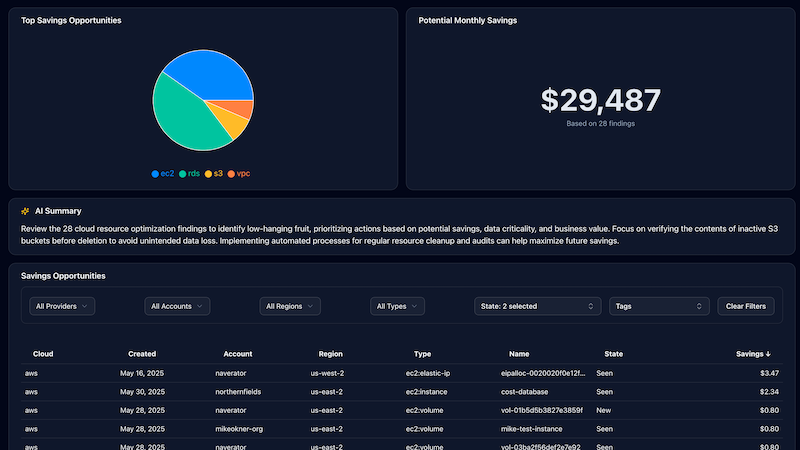Open the State: 2 selected multiselect
The image size is (800, 450).
click(537, 306)
